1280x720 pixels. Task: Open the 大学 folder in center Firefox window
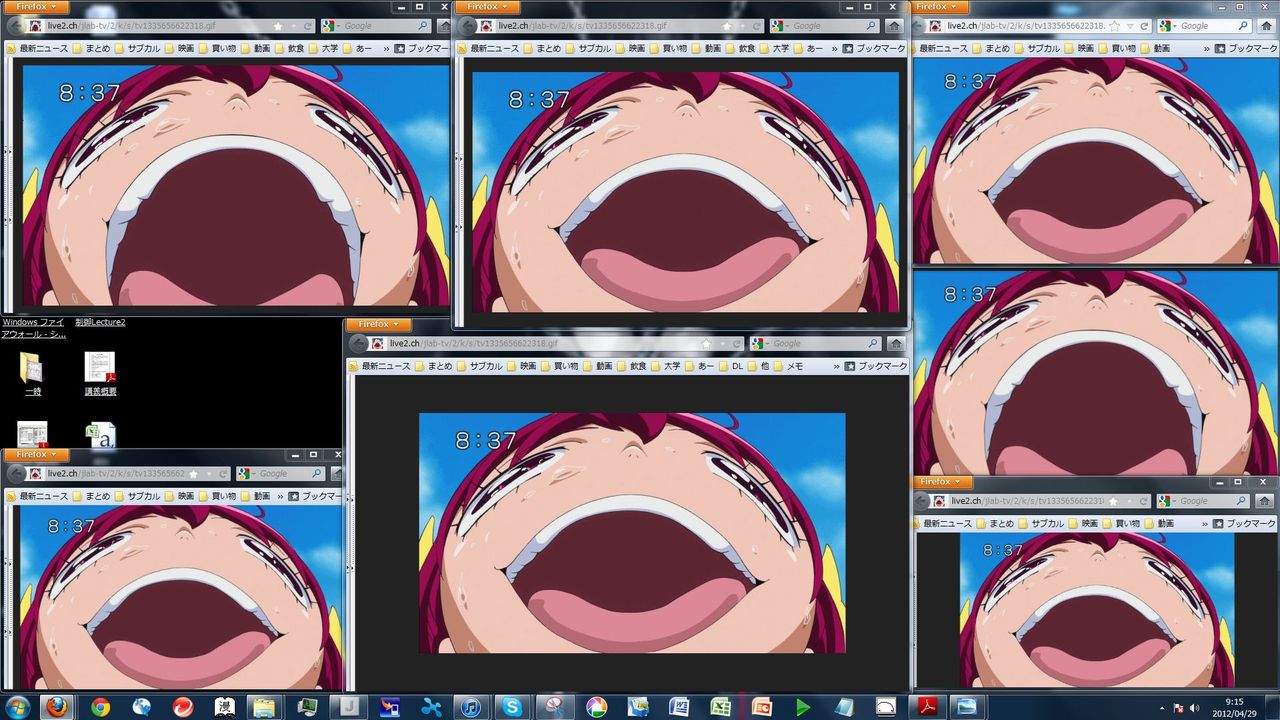[x=666, y=366]
